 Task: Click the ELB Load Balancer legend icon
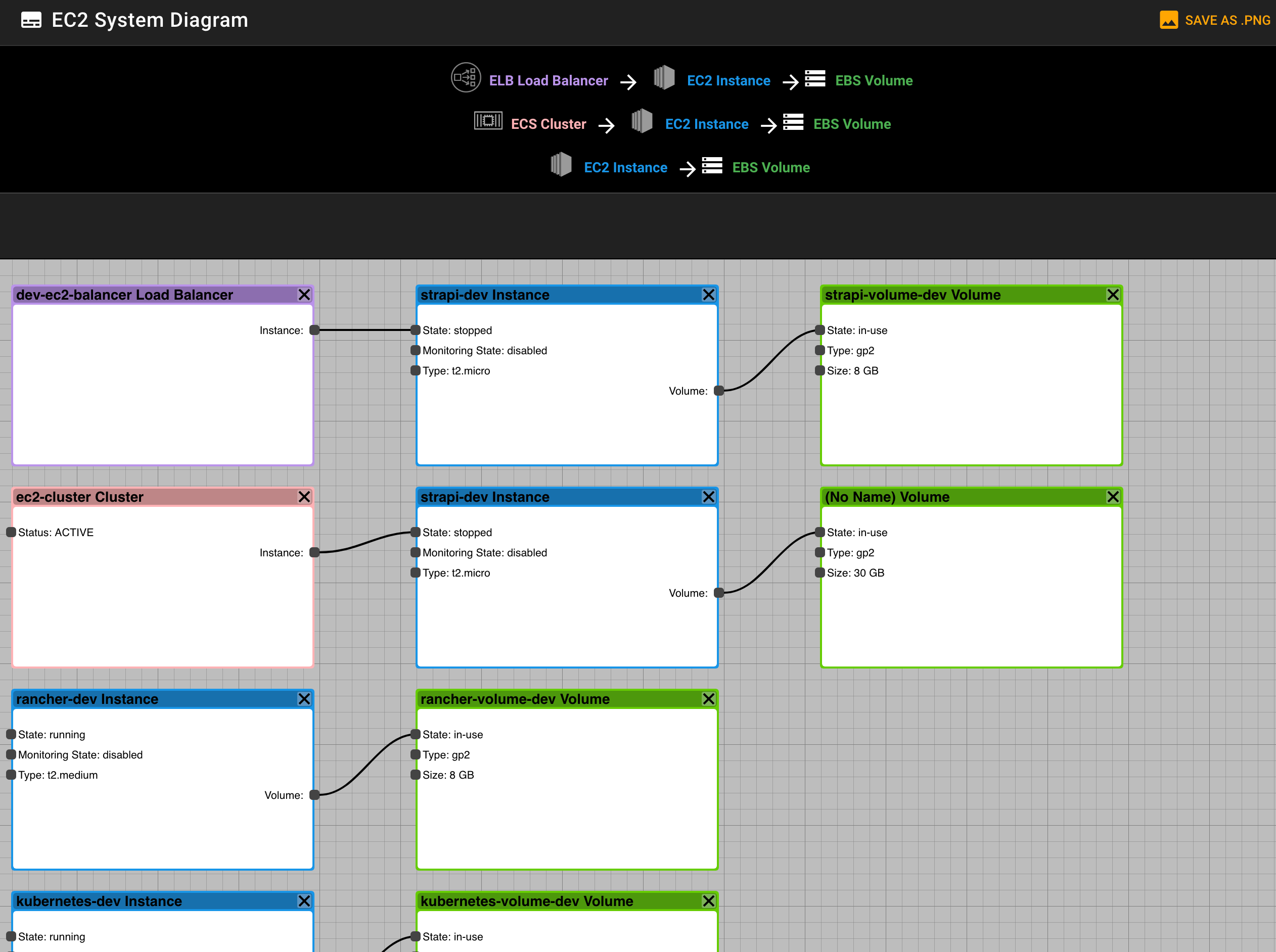(466, 77)
